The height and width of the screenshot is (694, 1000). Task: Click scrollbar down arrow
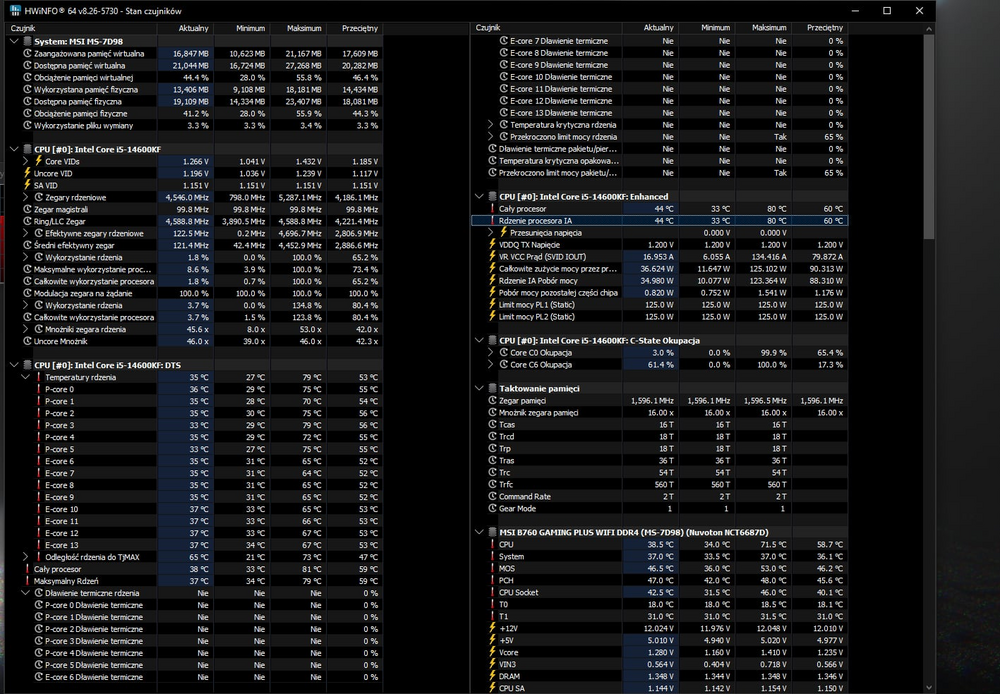coord(929,688)
